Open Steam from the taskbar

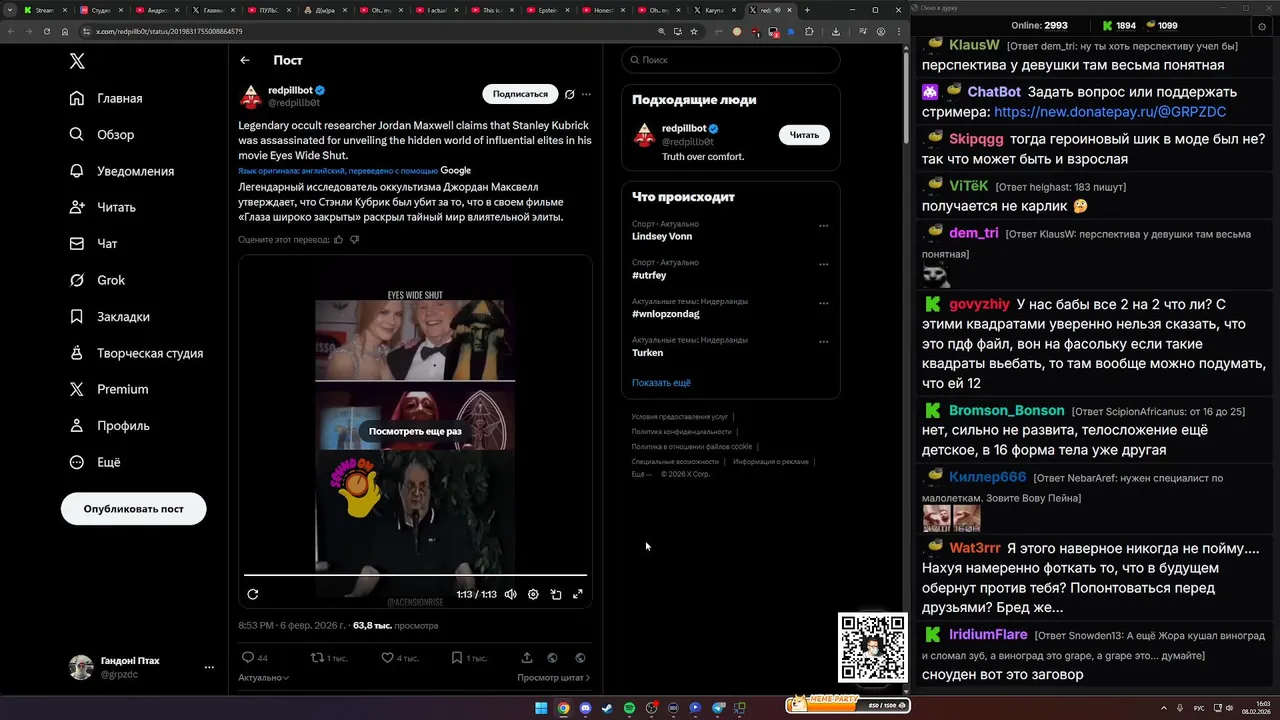pyautogui.click(x=607, y=708)
